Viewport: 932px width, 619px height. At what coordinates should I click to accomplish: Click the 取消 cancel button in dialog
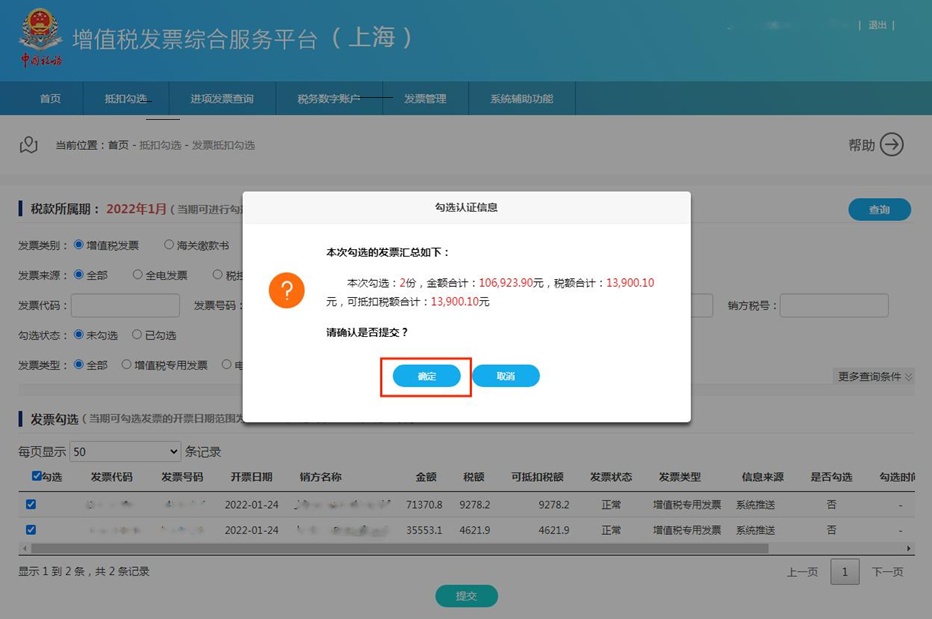point(505,376)
